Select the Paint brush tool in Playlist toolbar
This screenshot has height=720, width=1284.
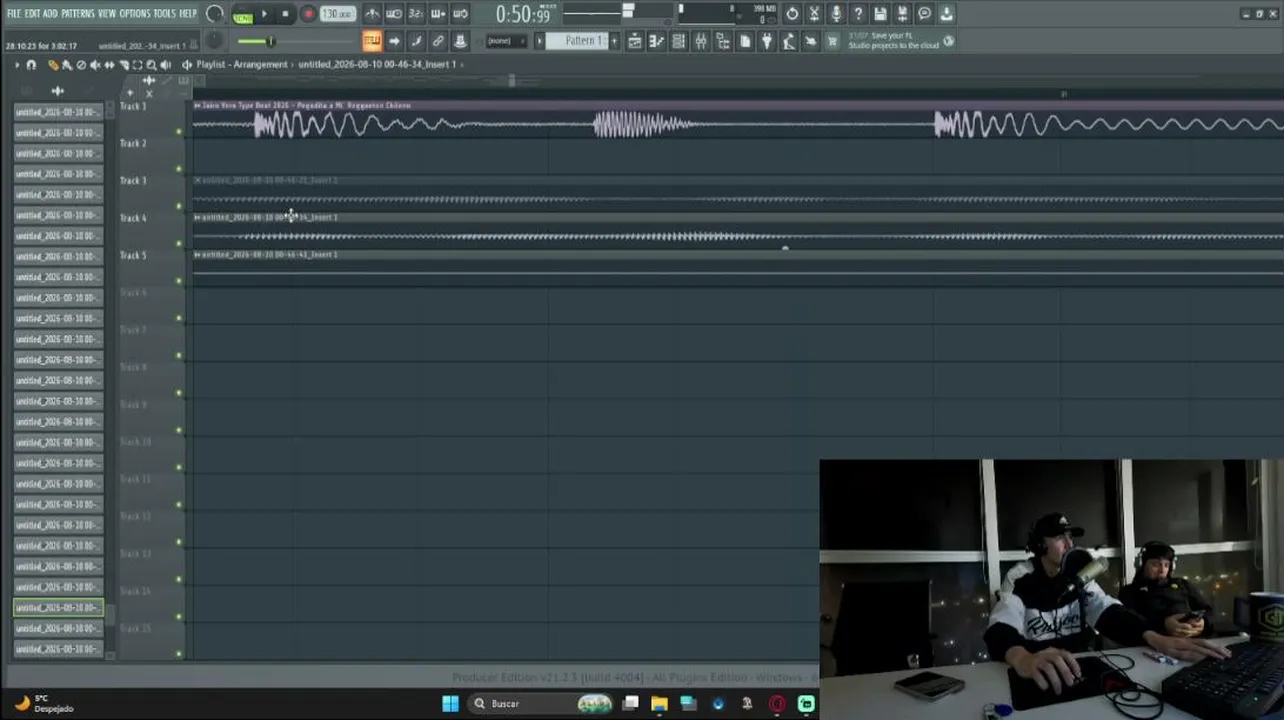[67, 65]
